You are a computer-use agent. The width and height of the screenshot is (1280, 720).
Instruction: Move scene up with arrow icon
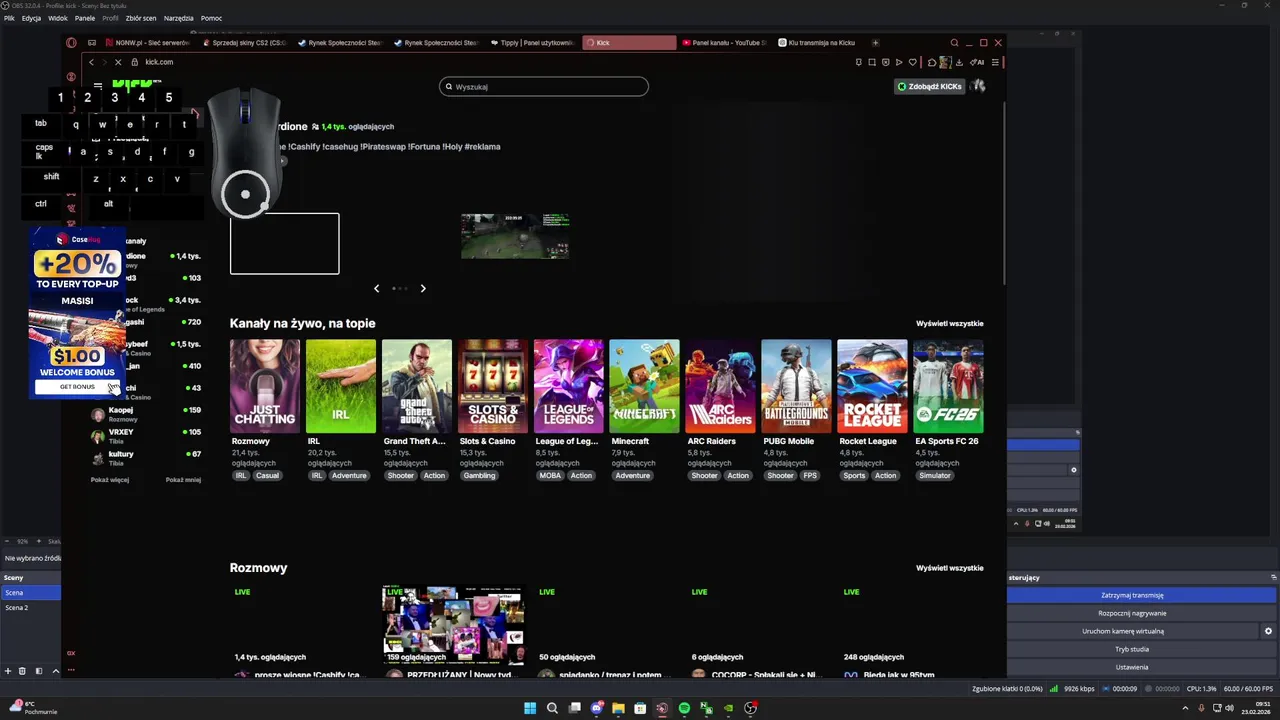coord(54,671)
